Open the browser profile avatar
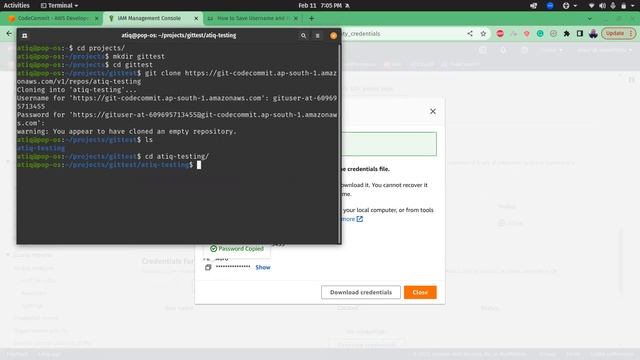Screen dimensions: 640x360 coord(593,33)
